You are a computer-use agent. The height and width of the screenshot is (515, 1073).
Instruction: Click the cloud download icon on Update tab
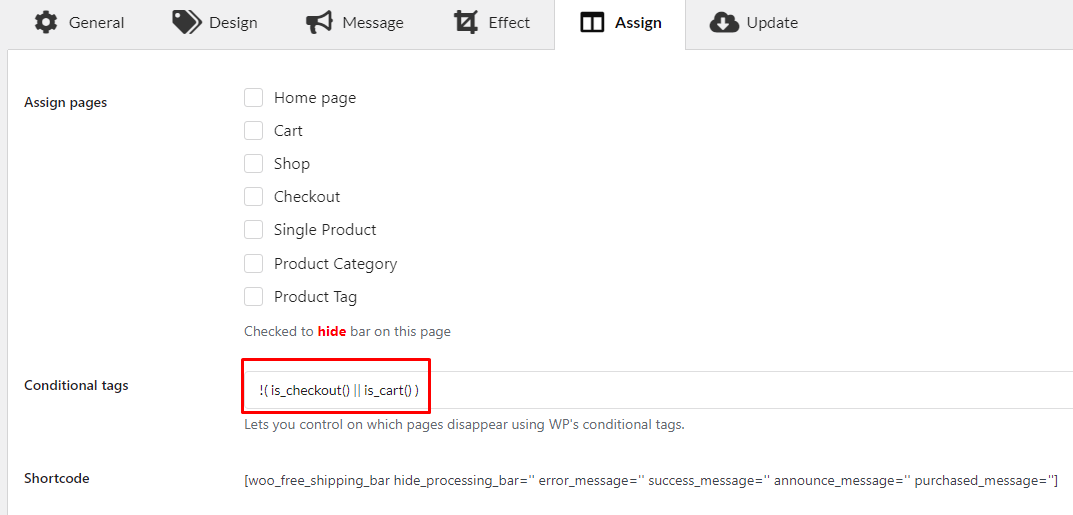[724, 23]
